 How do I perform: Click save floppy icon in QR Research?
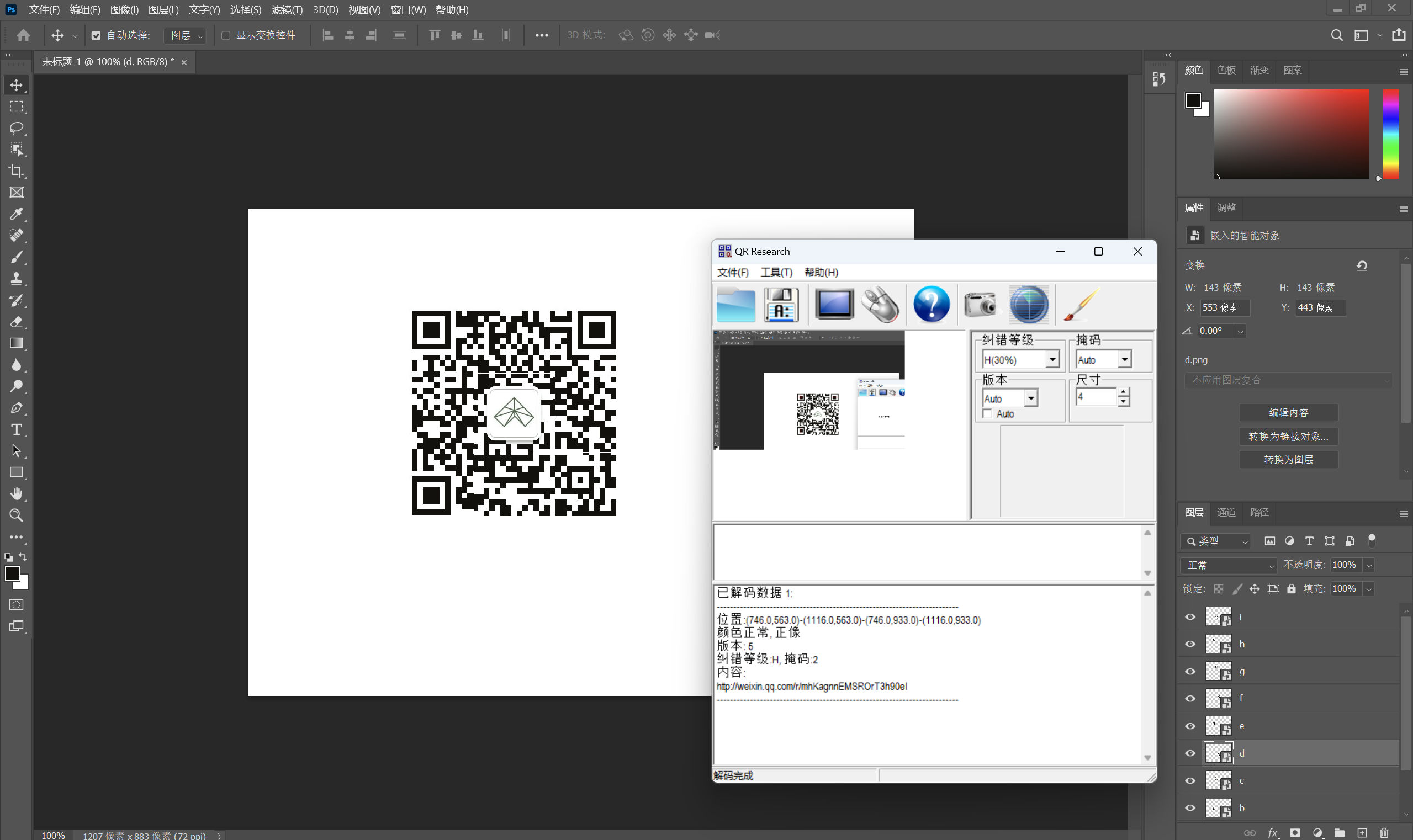coord(781,305)
